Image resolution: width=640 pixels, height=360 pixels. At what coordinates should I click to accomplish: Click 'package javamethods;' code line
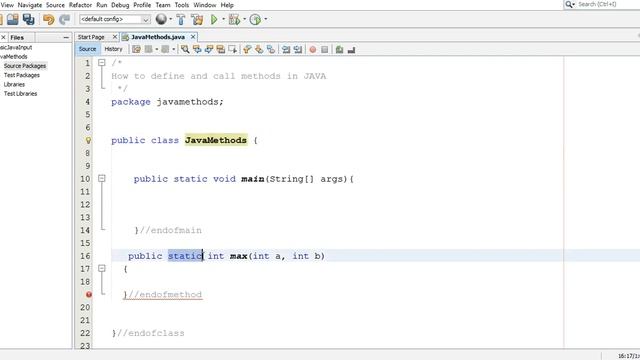167,102
